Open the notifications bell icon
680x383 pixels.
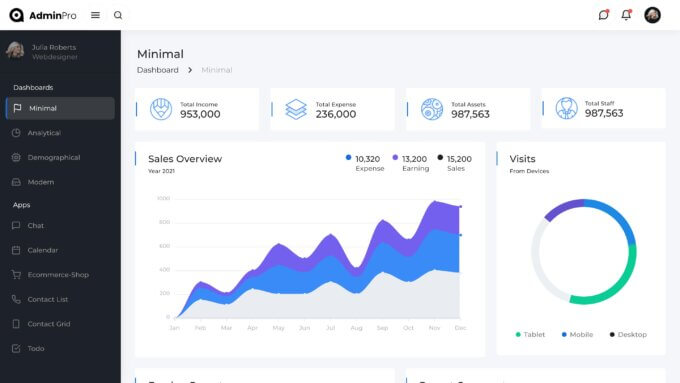tap(626, 15)
